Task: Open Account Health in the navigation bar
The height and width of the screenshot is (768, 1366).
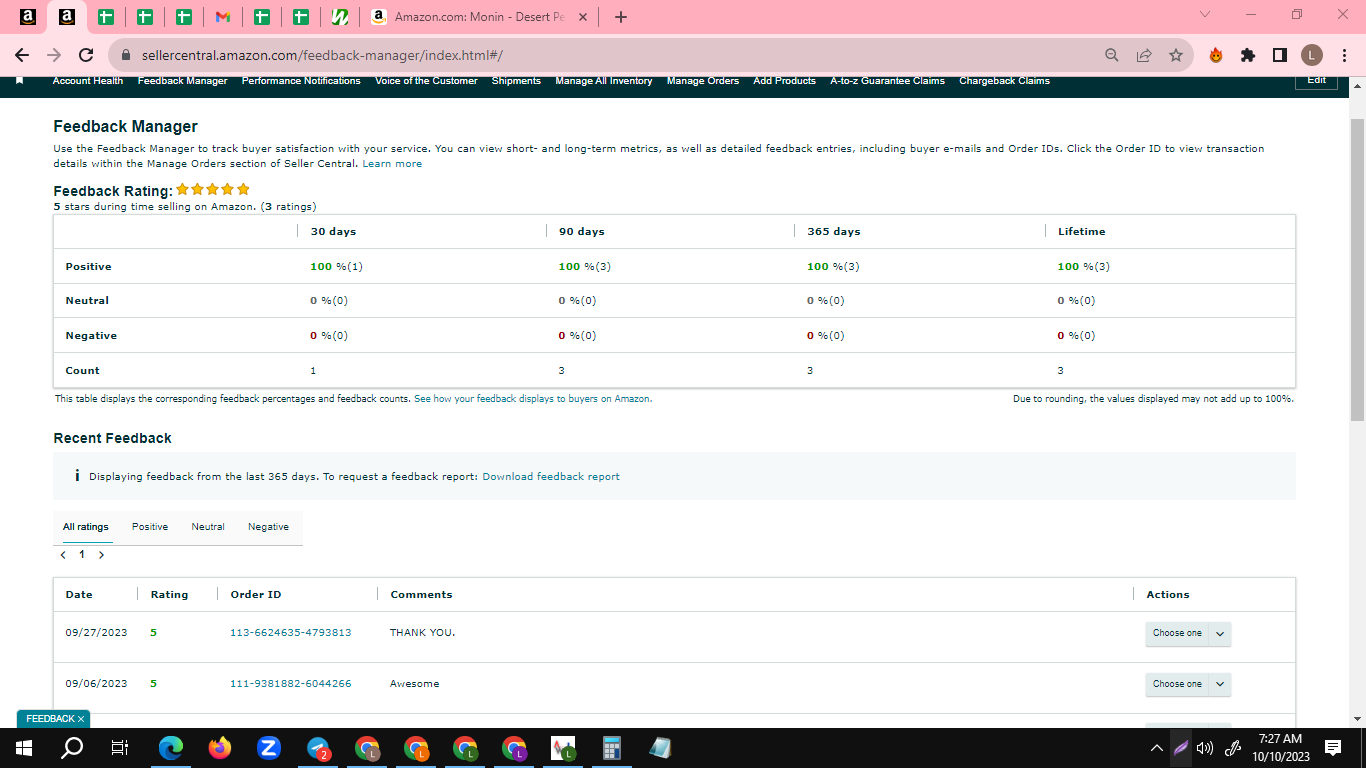Action: [88, 81]
